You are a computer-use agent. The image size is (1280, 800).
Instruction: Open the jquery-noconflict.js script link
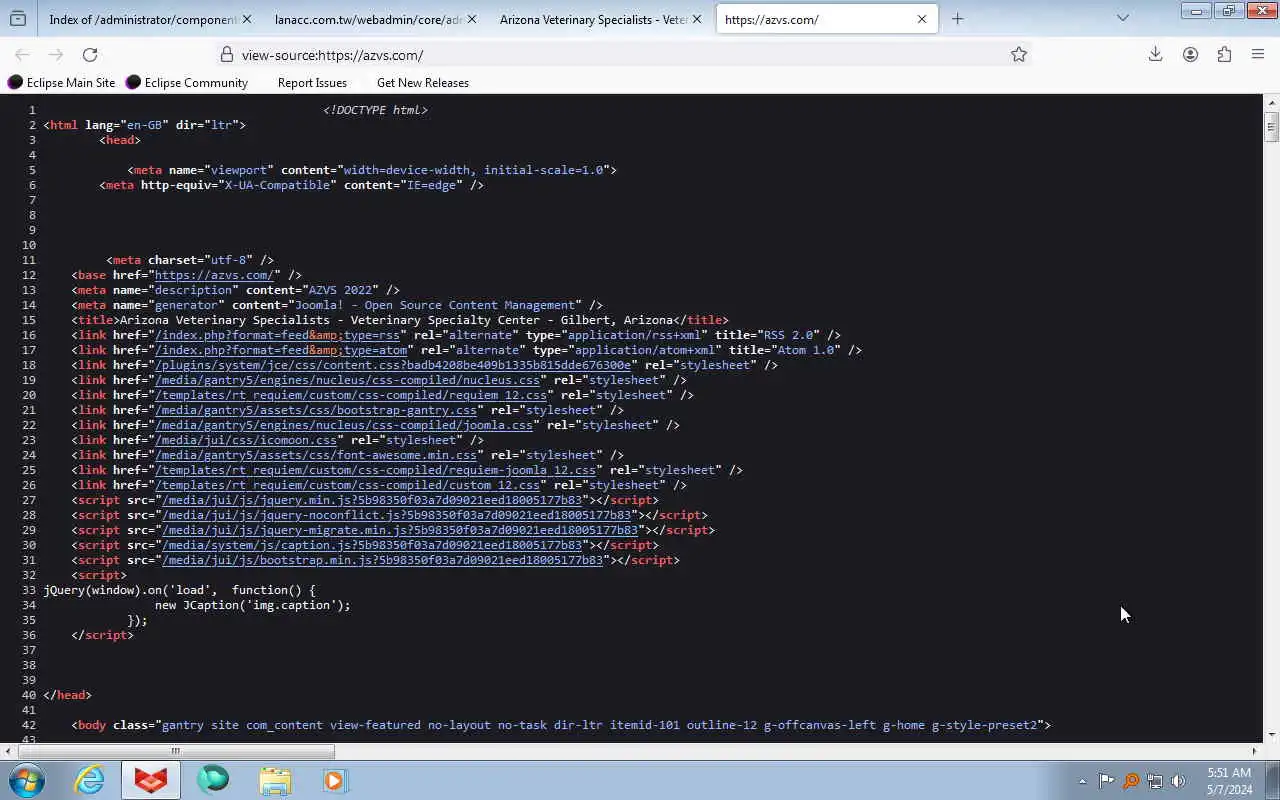pos(397,515)
